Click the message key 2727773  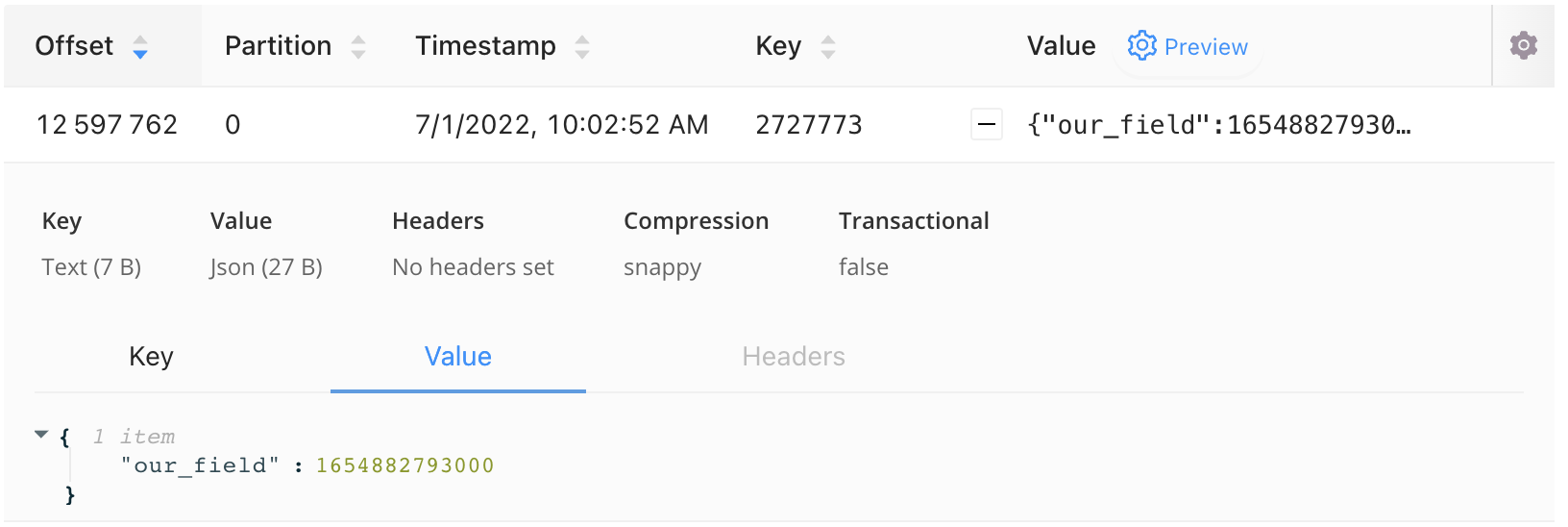809,124
